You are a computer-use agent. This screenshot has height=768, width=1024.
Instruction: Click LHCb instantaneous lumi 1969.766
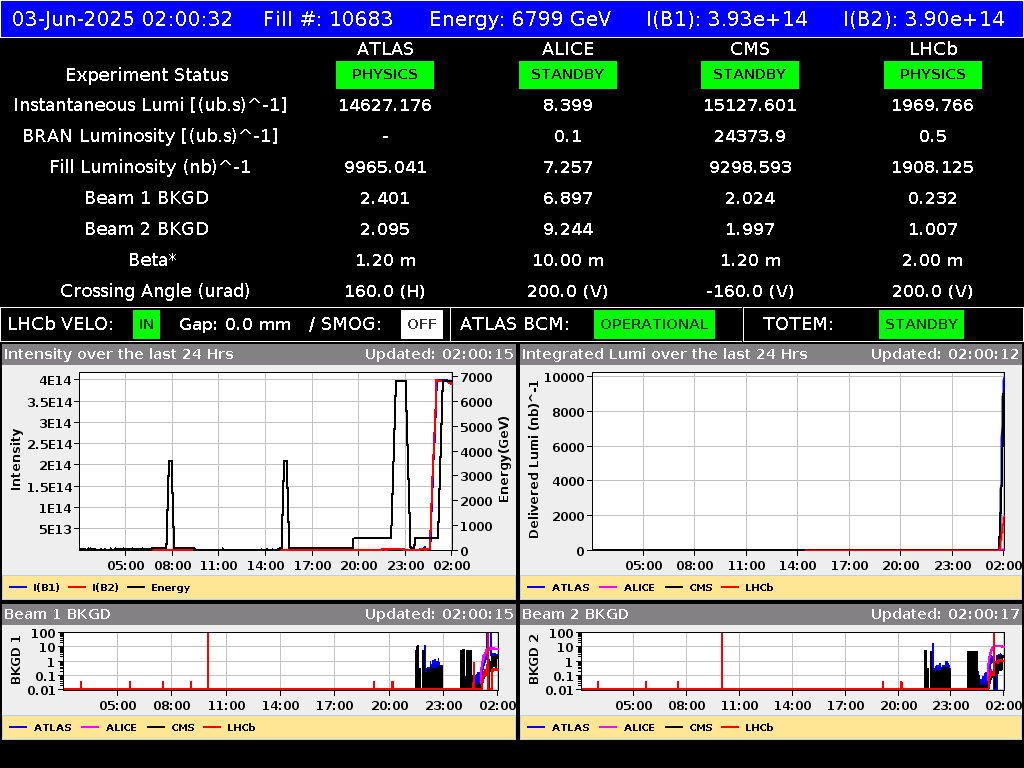coord(933,105)
